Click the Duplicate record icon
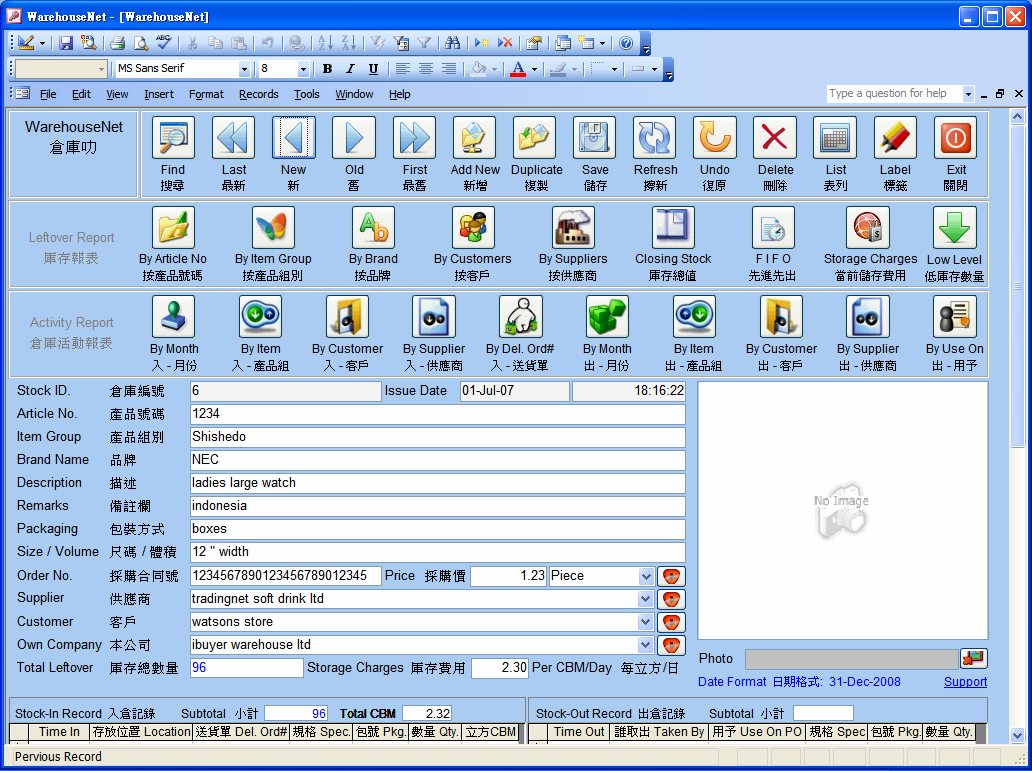This screenshot has height=771, width=1032. 535,138
